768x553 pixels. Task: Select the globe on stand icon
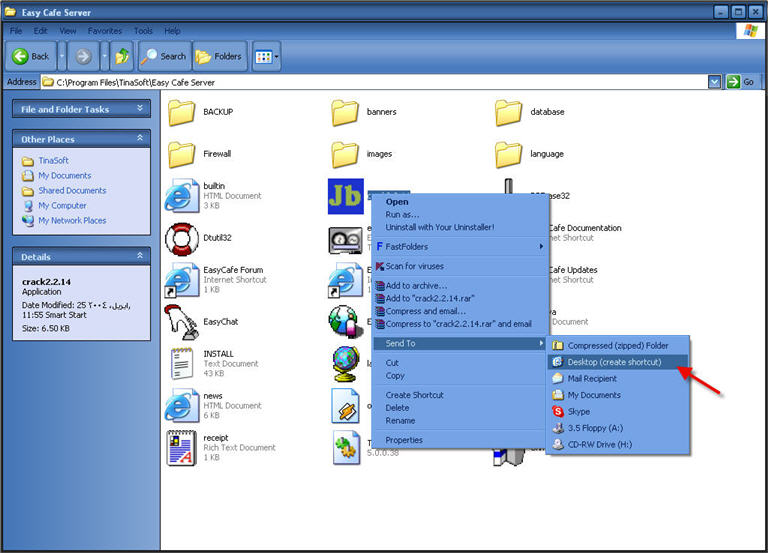[345, 363]
